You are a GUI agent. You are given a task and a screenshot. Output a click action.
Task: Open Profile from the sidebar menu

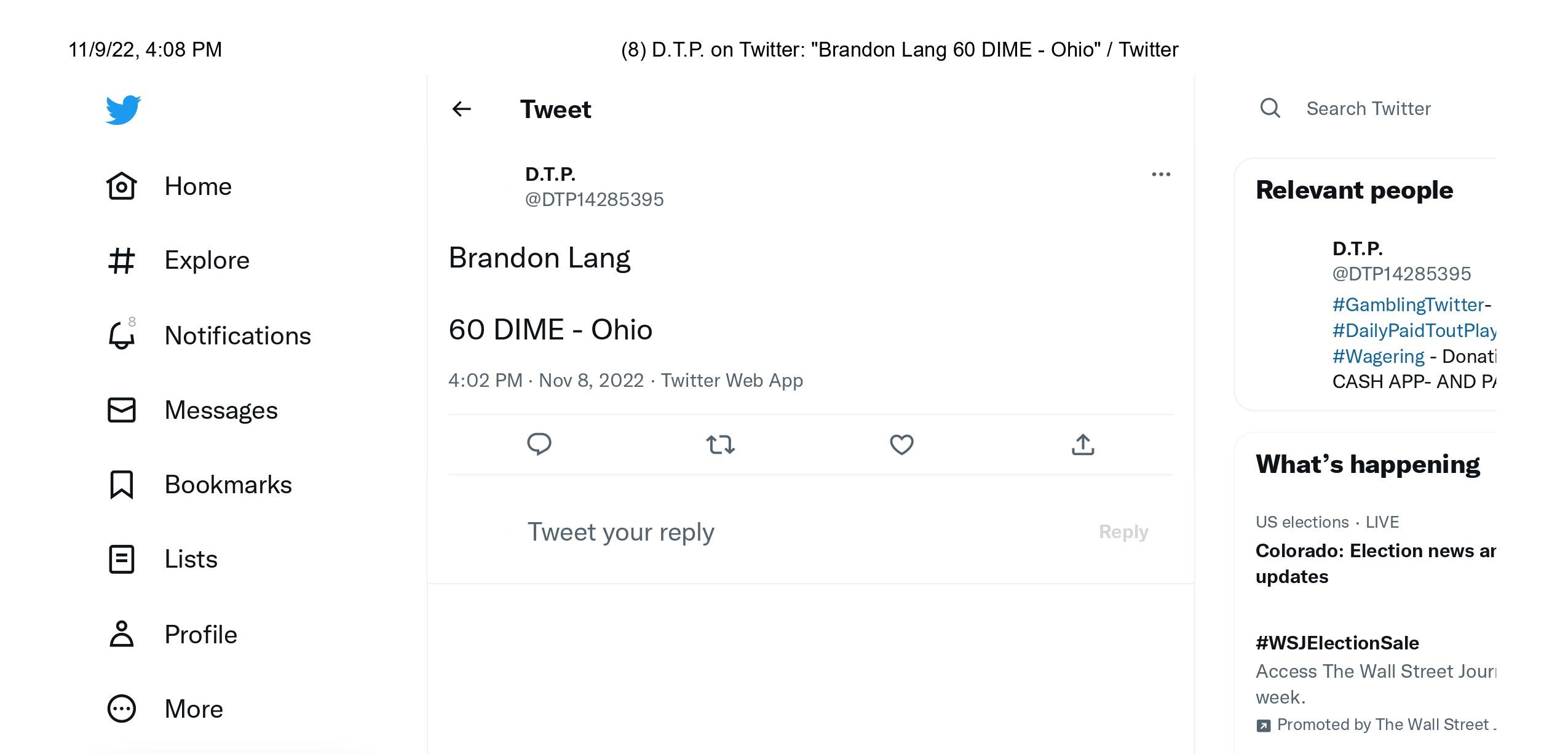pos(200,634)
